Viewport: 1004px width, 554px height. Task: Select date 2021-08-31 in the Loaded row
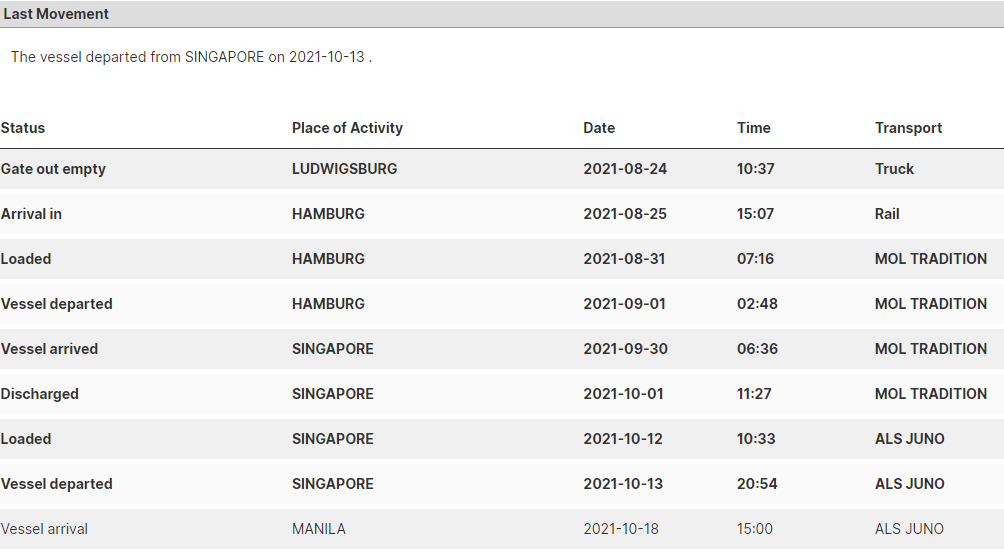tap(624, 259)
